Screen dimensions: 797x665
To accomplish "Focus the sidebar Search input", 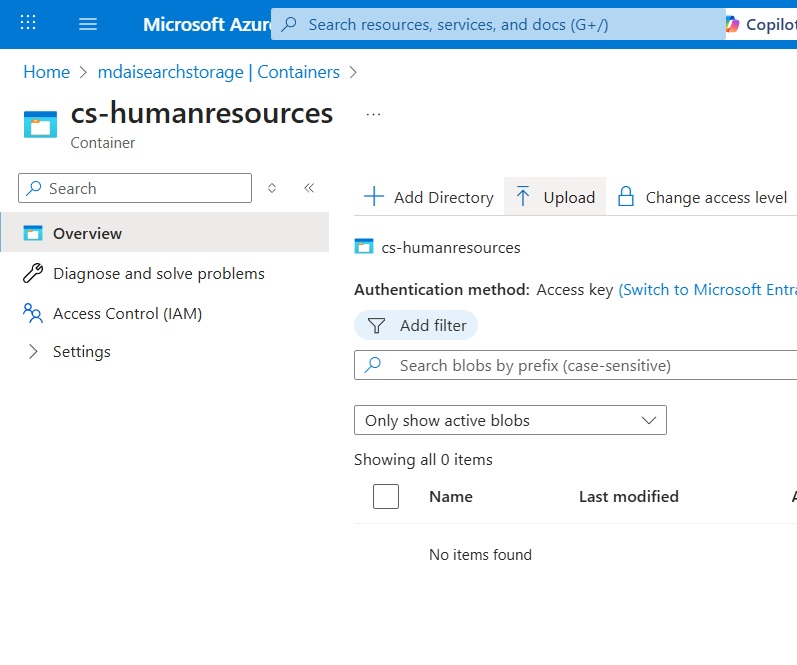I will click(135, 188).
